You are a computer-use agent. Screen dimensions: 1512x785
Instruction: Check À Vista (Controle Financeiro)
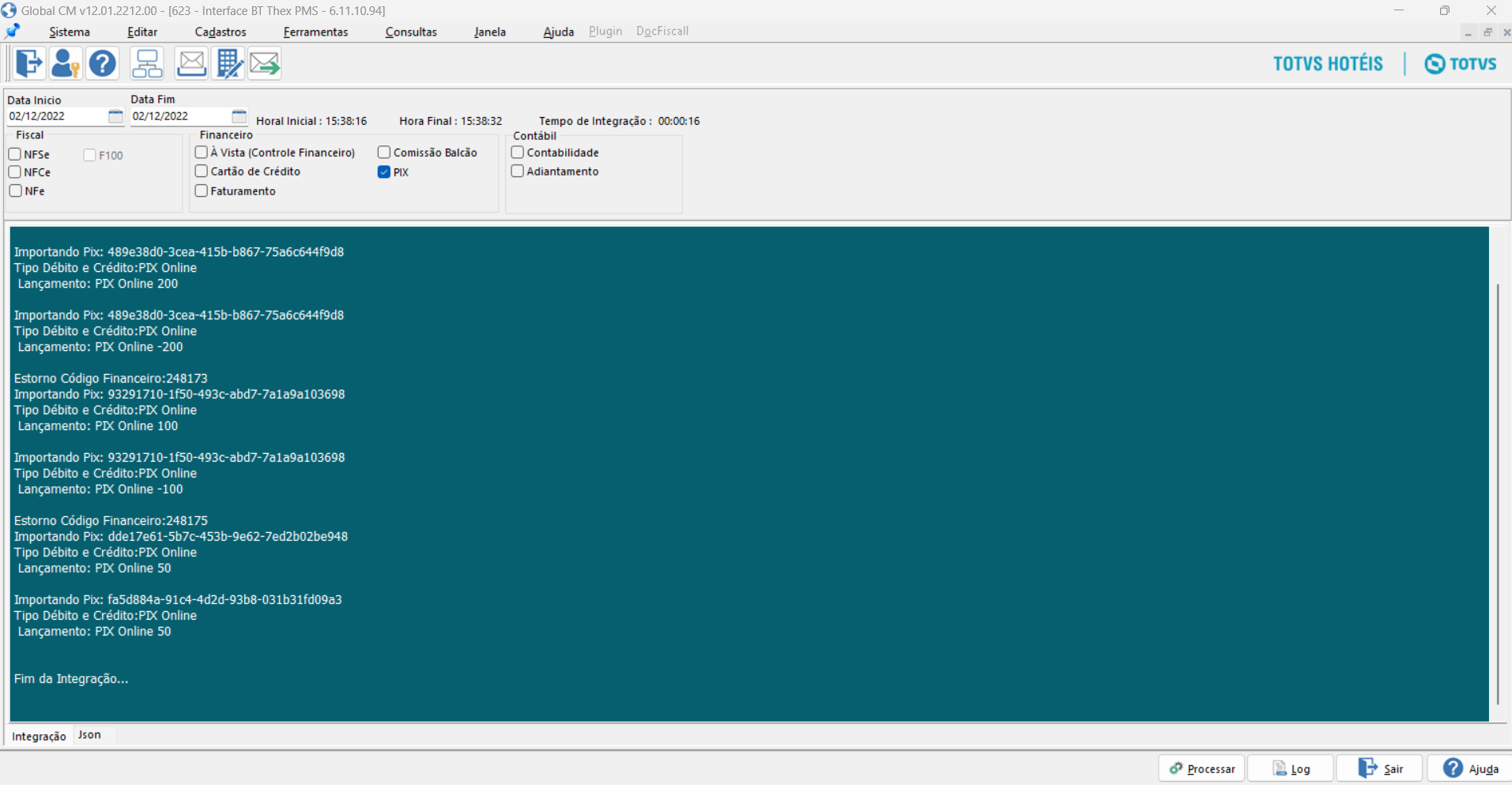coord(202,152)
